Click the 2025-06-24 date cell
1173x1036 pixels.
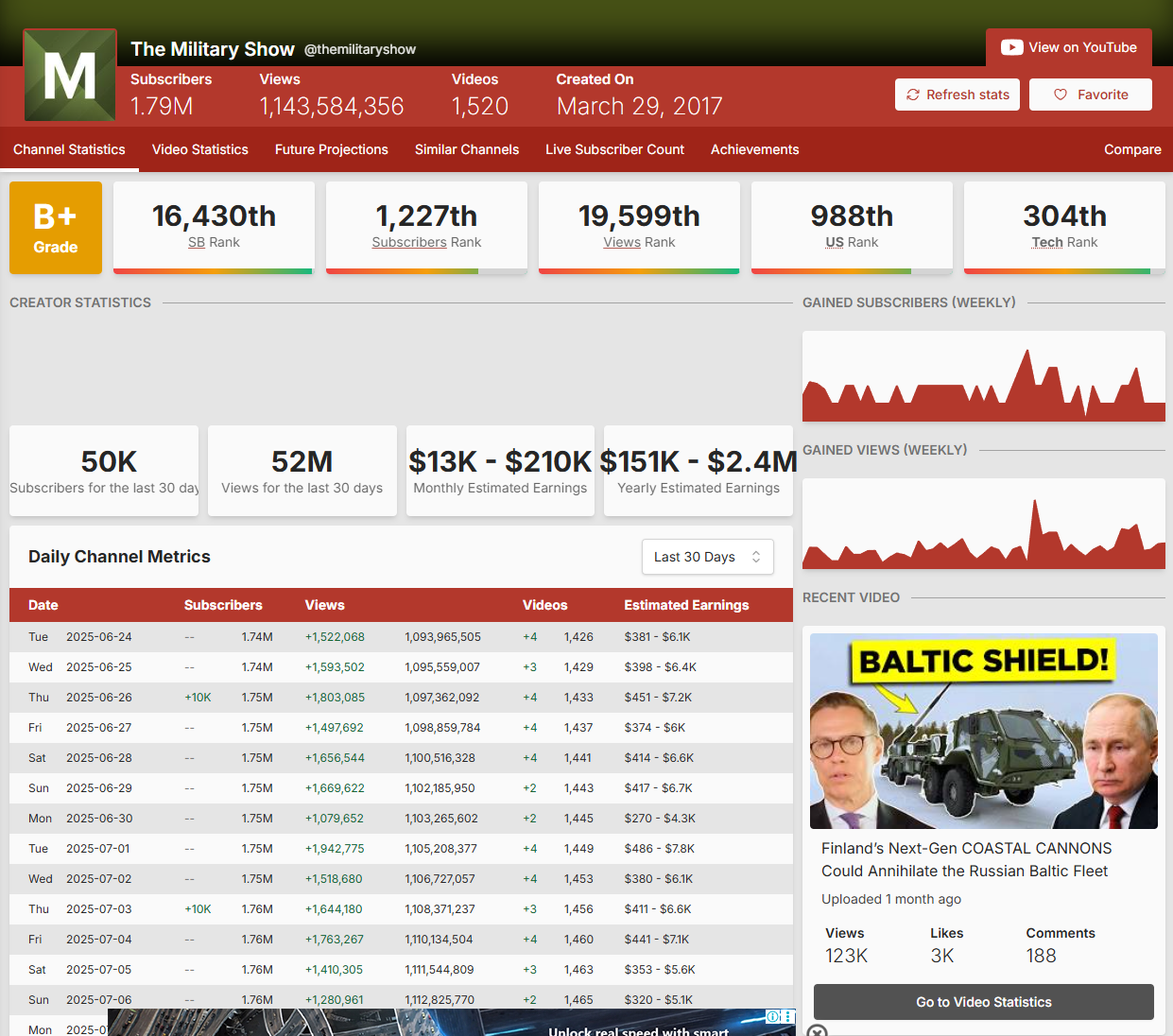[99, 637]
